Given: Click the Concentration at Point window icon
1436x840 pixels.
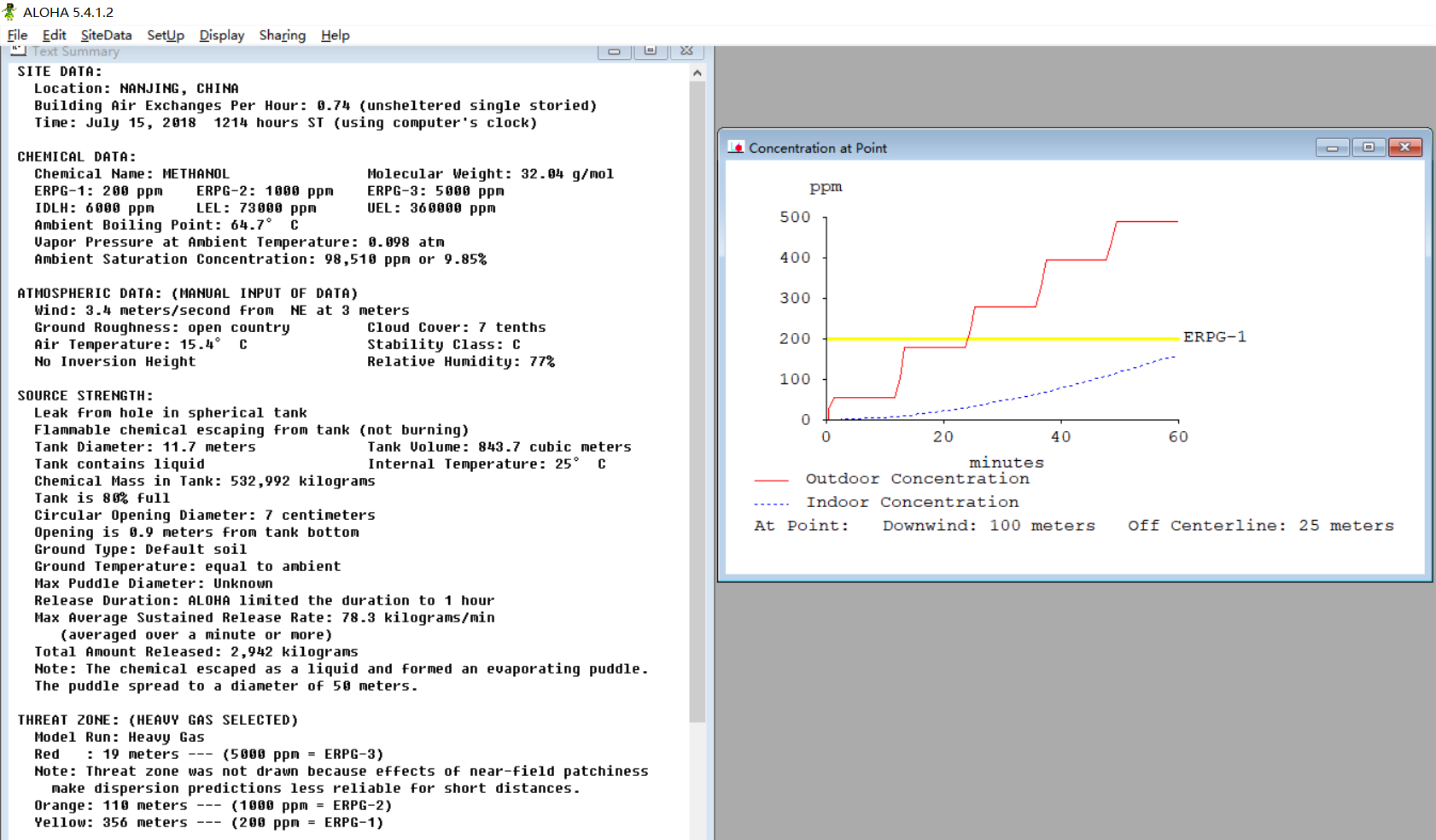Looking at the screenshot, I should (736, 148).
